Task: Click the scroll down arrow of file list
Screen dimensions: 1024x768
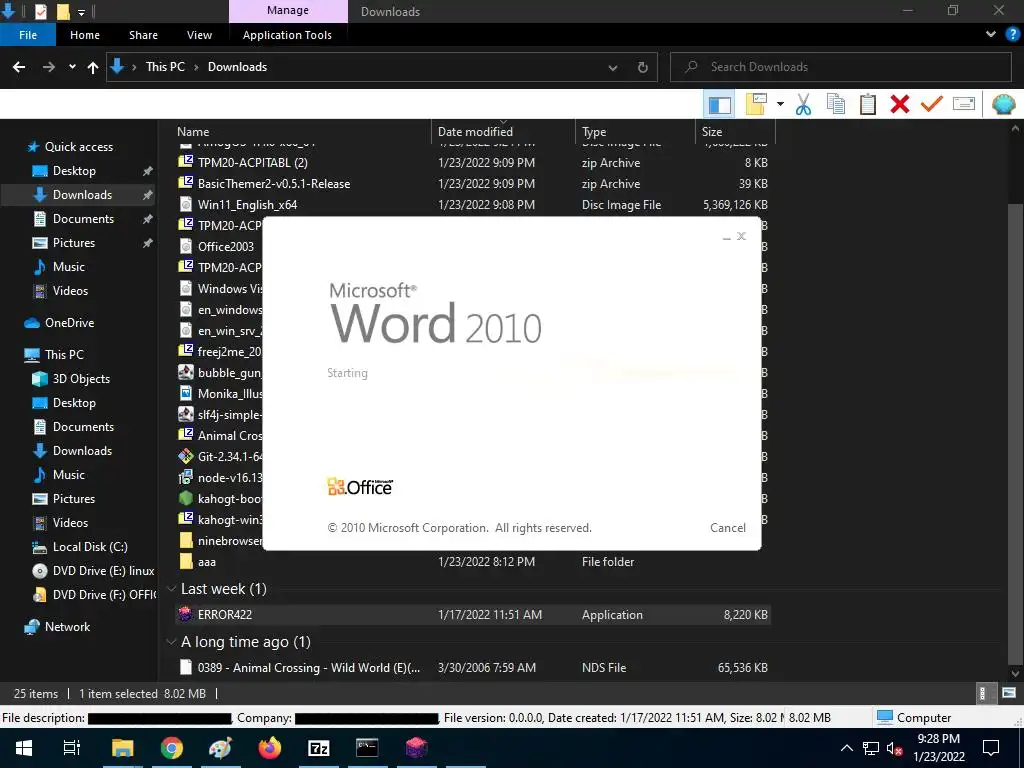Action: (1015, 673)
